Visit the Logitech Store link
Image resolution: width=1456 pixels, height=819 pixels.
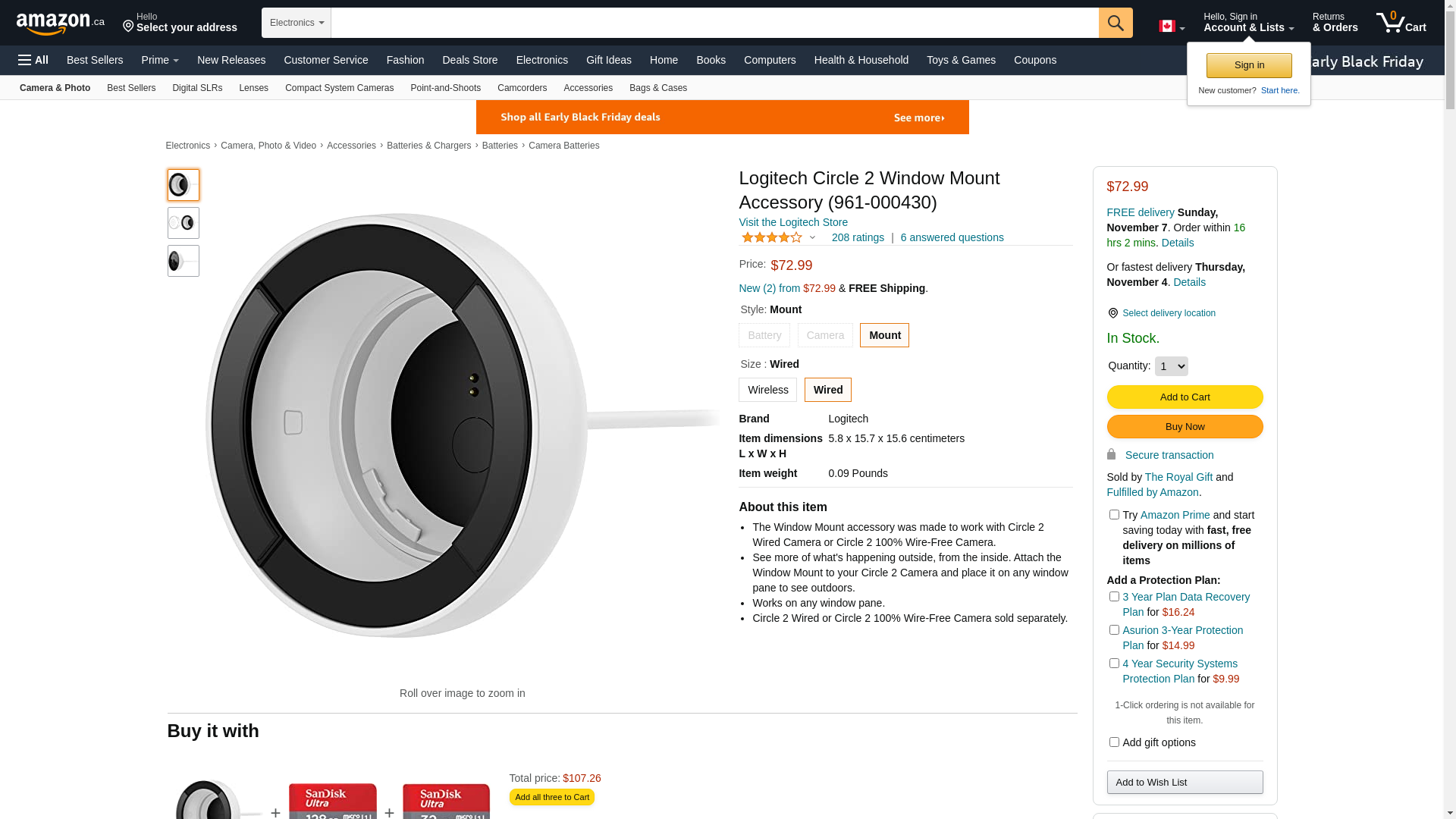(793, 222)
